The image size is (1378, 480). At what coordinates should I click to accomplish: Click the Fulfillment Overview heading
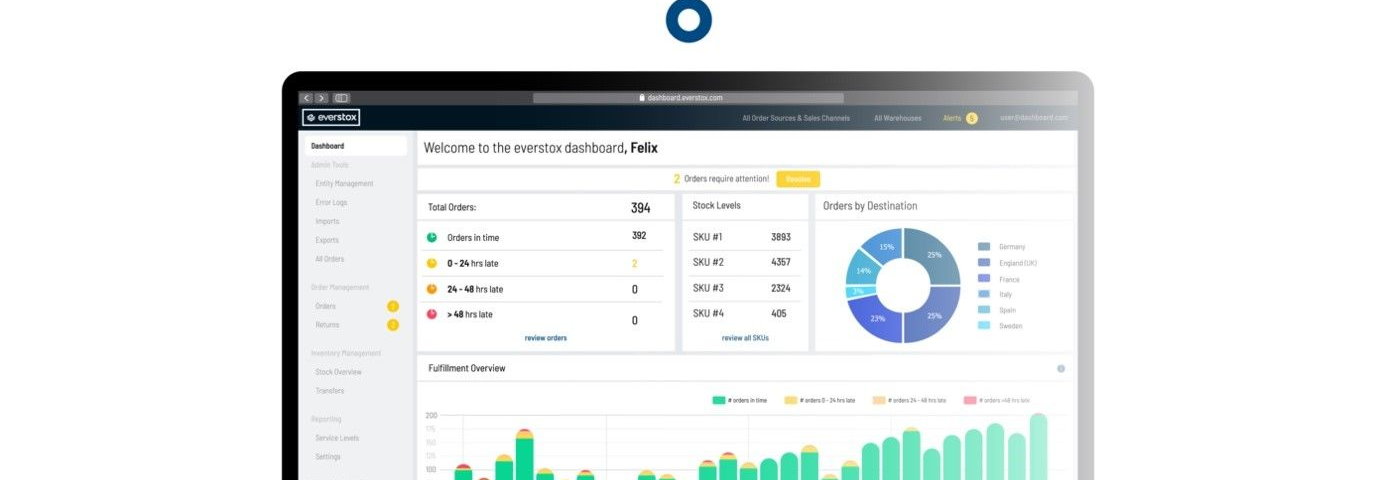pos(467,368)
